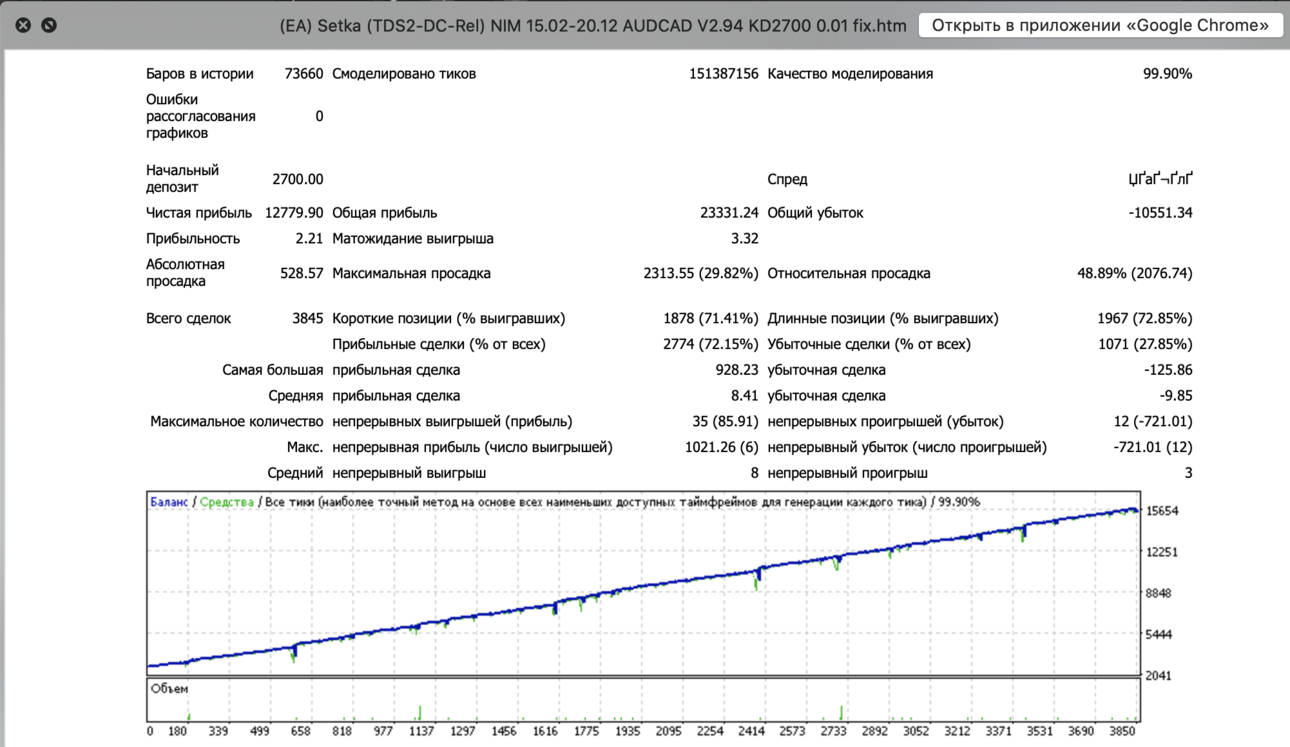Click the chart axis value 12251
The image size is (1290, 747).
click(1162, 552)
